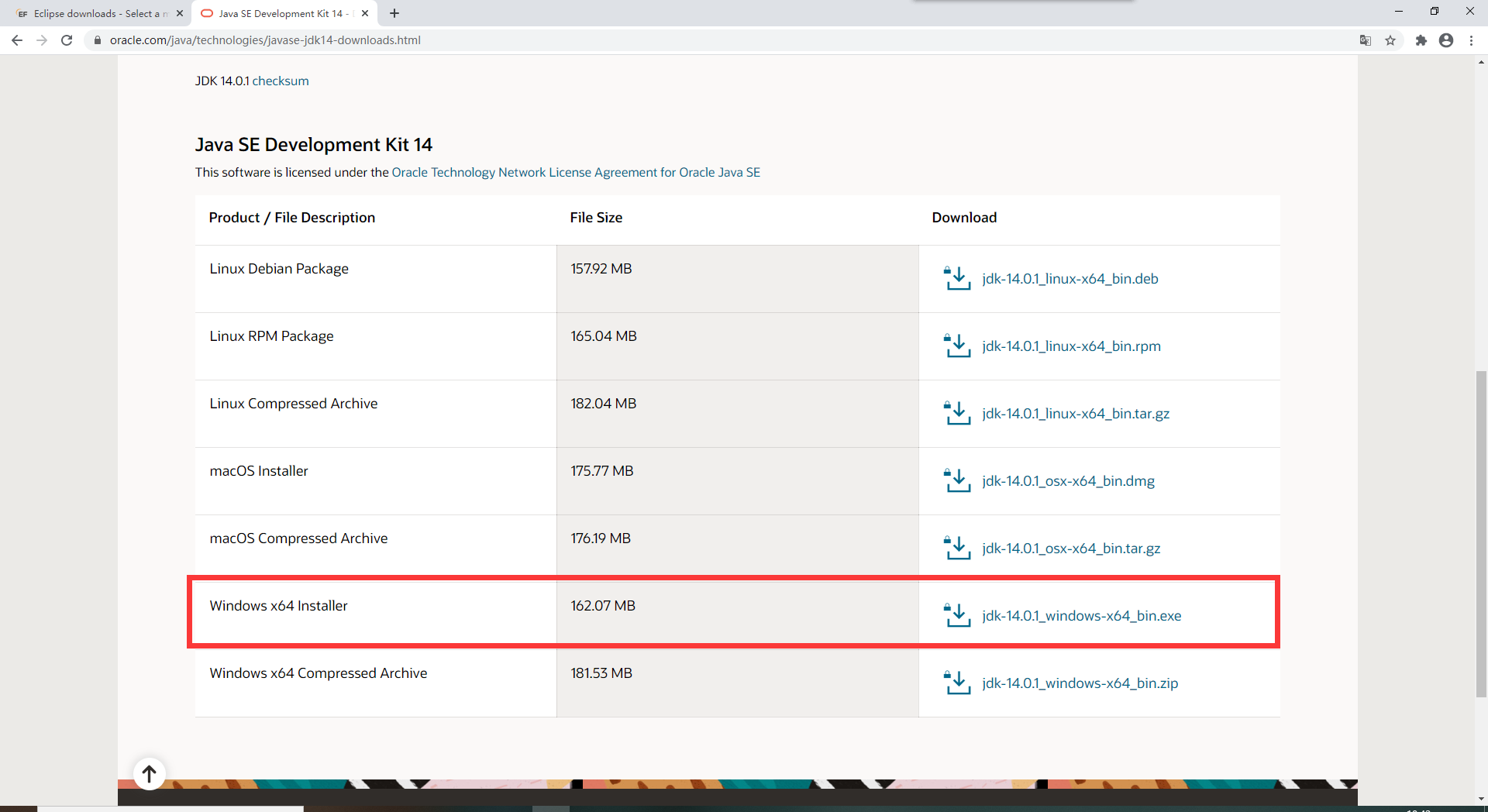This screenshot has width=1488, height=812.
Task: Click the browser back navigation arrow
Action: coord(17,40)
